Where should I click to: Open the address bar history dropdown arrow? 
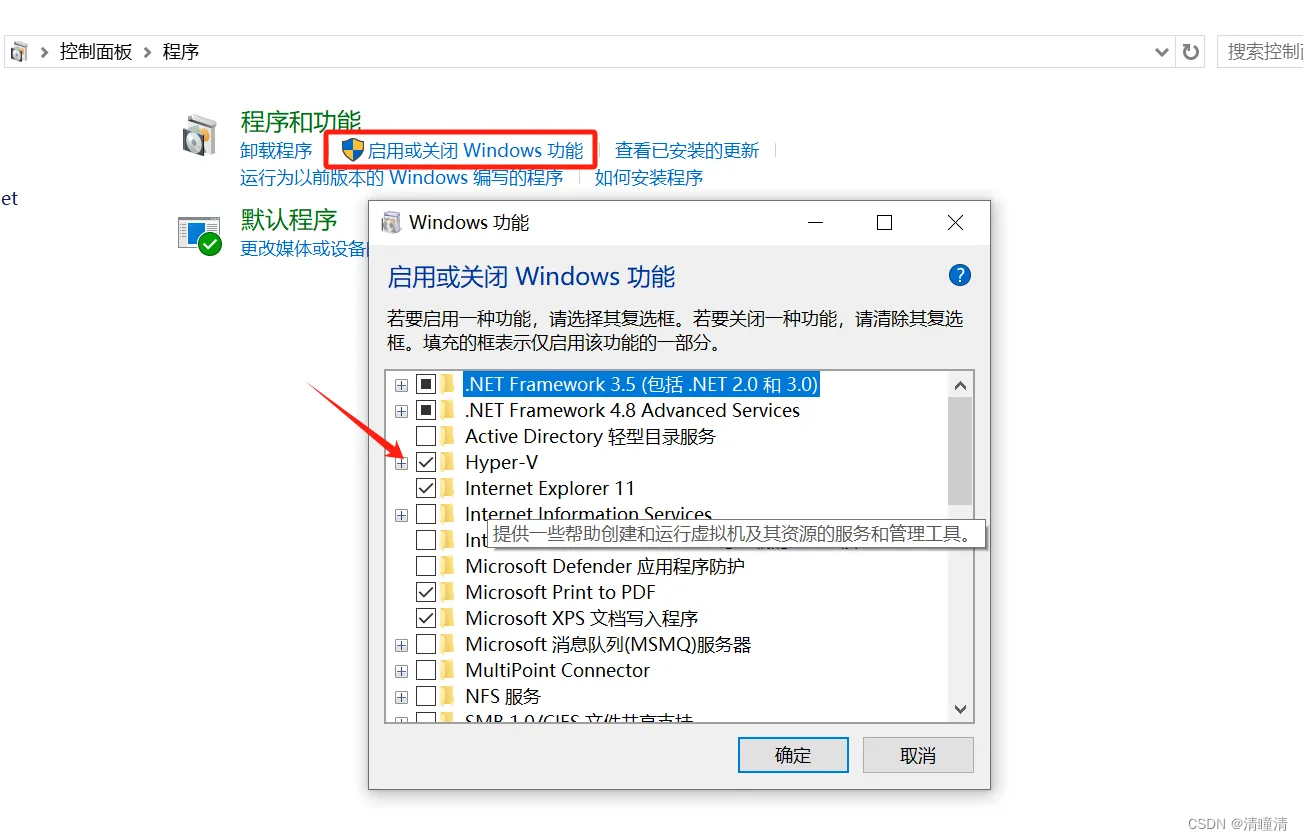click(1161, 52)
